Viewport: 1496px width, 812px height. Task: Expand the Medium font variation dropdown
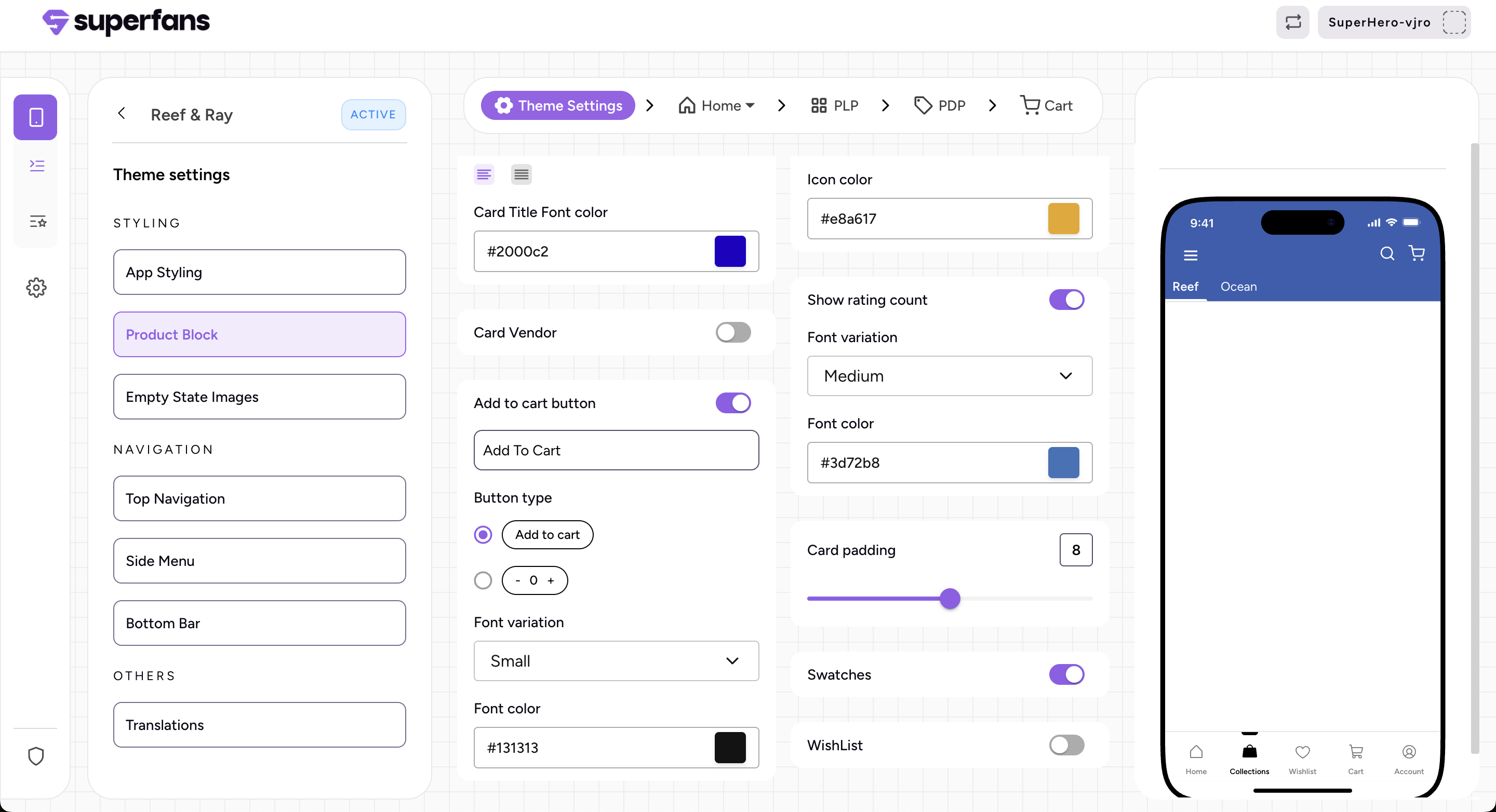tap(949, 375)
